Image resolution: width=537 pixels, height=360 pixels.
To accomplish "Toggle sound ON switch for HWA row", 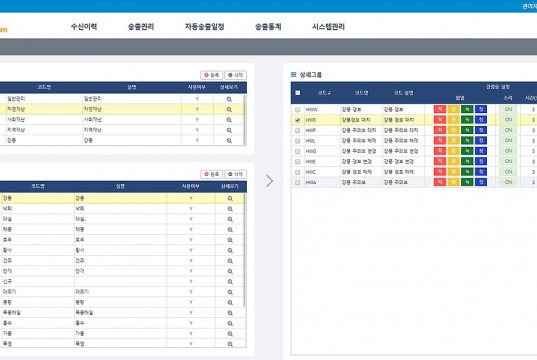I will pyautogui.click(x=508, y=182).
